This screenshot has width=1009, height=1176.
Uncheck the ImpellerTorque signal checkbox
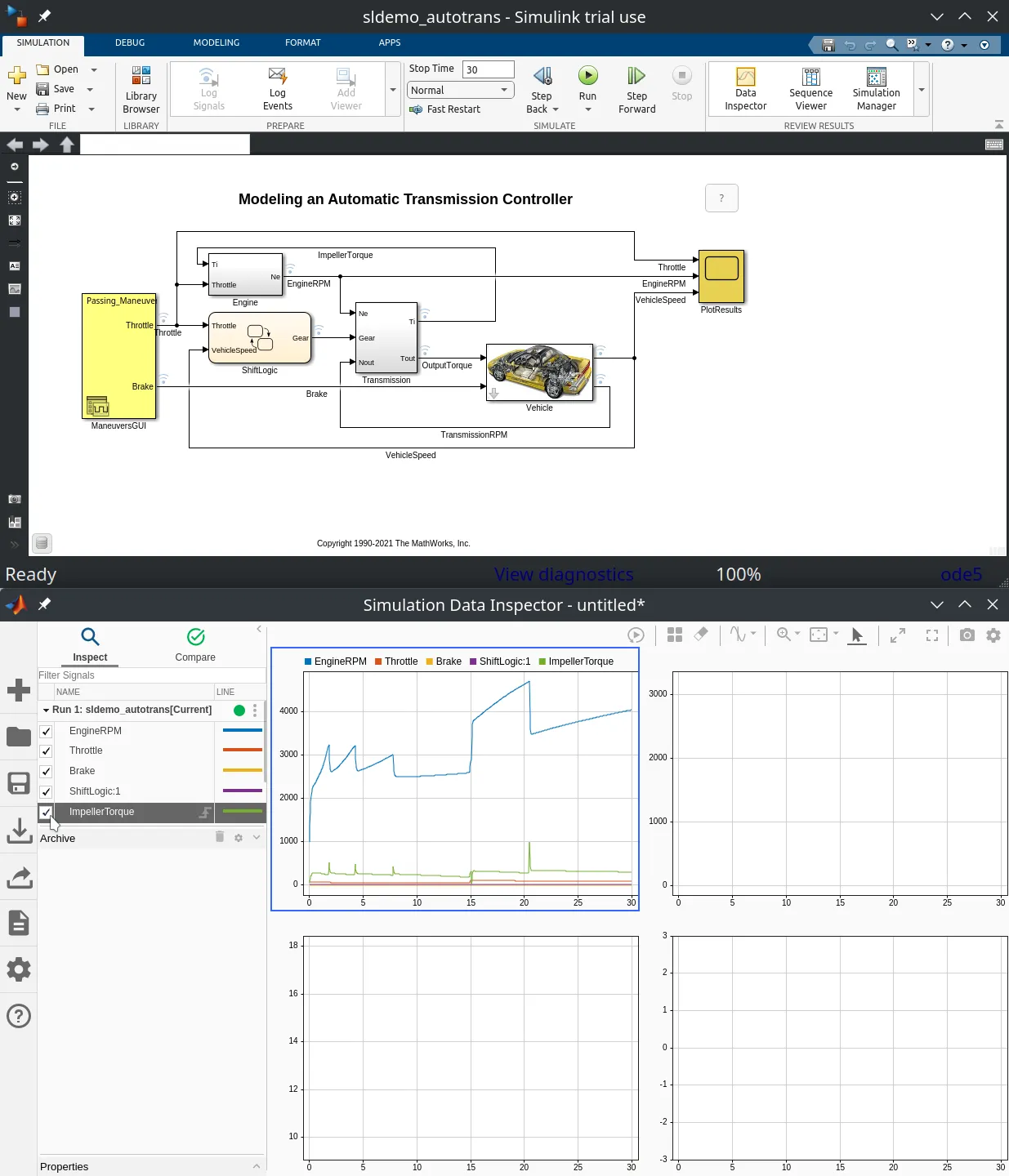coord(46,812)
